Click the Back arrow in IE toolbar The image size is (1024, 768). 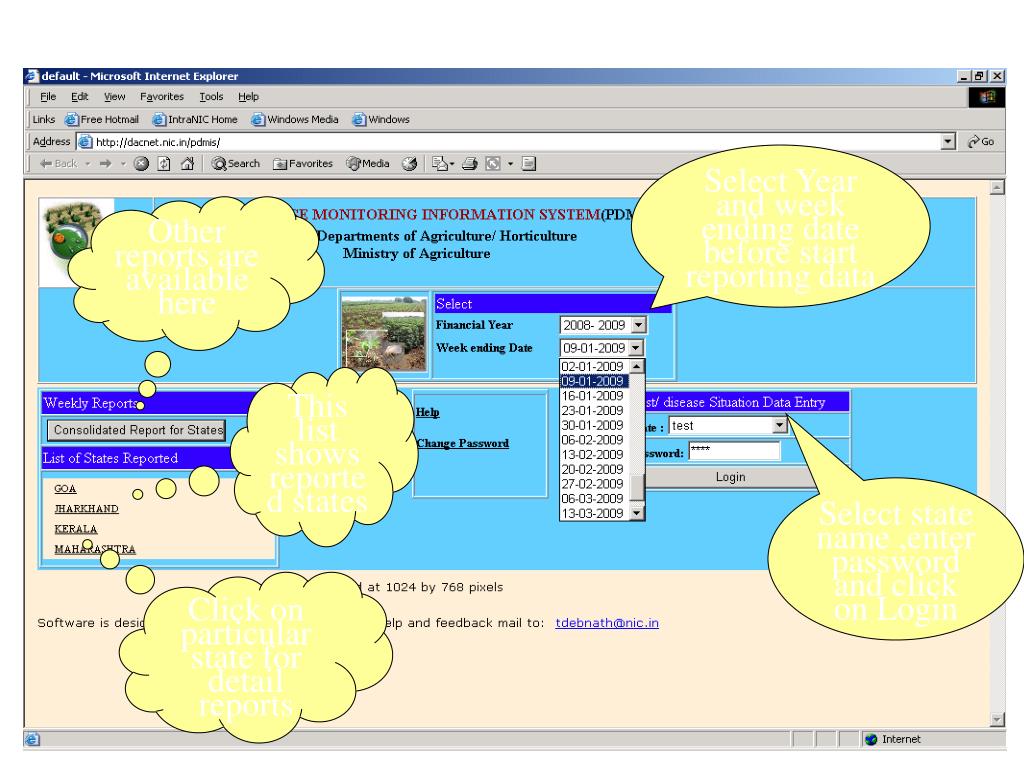click(58, 164)
